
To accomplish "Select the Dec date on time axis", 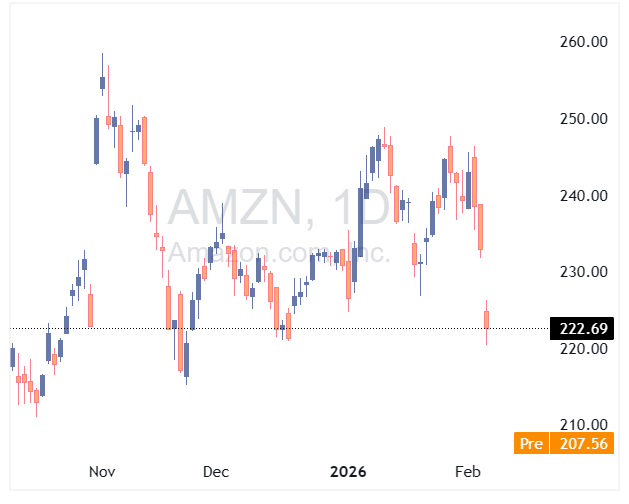I will (x=216, y=471).
